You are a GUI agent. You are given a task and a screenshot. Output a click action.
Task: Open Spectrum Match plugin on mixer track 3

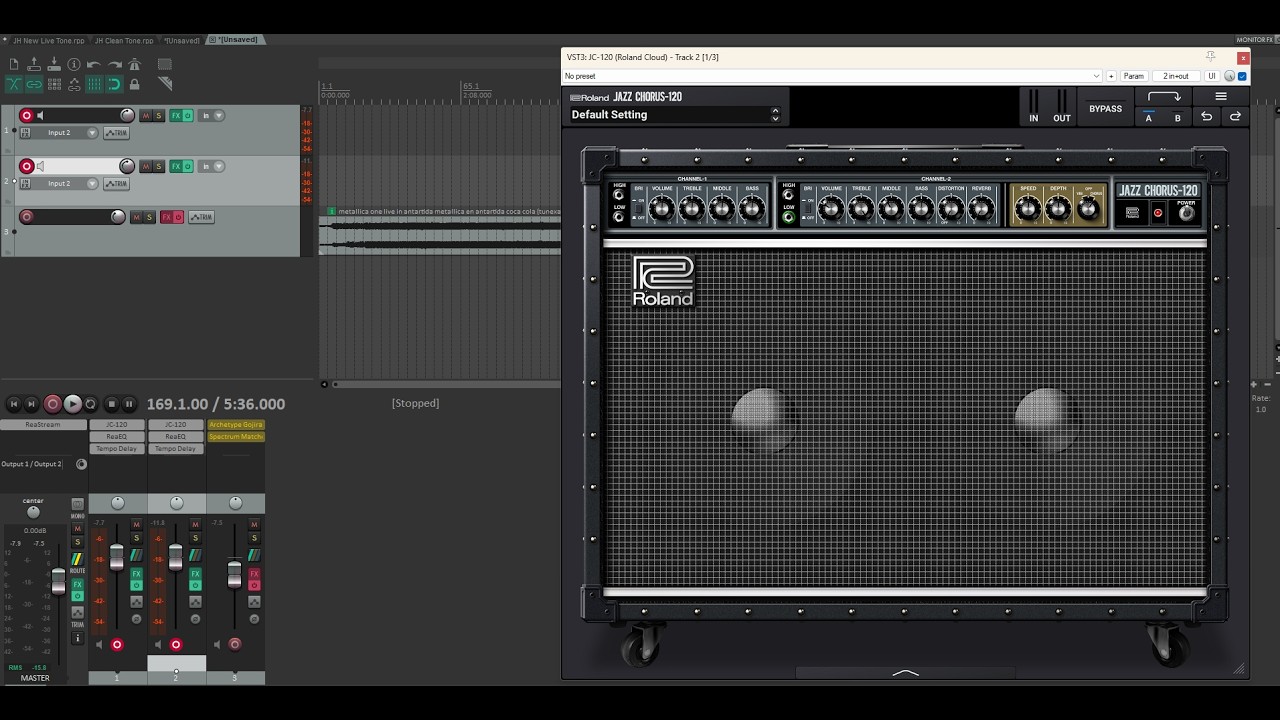(x=236, y=437)
